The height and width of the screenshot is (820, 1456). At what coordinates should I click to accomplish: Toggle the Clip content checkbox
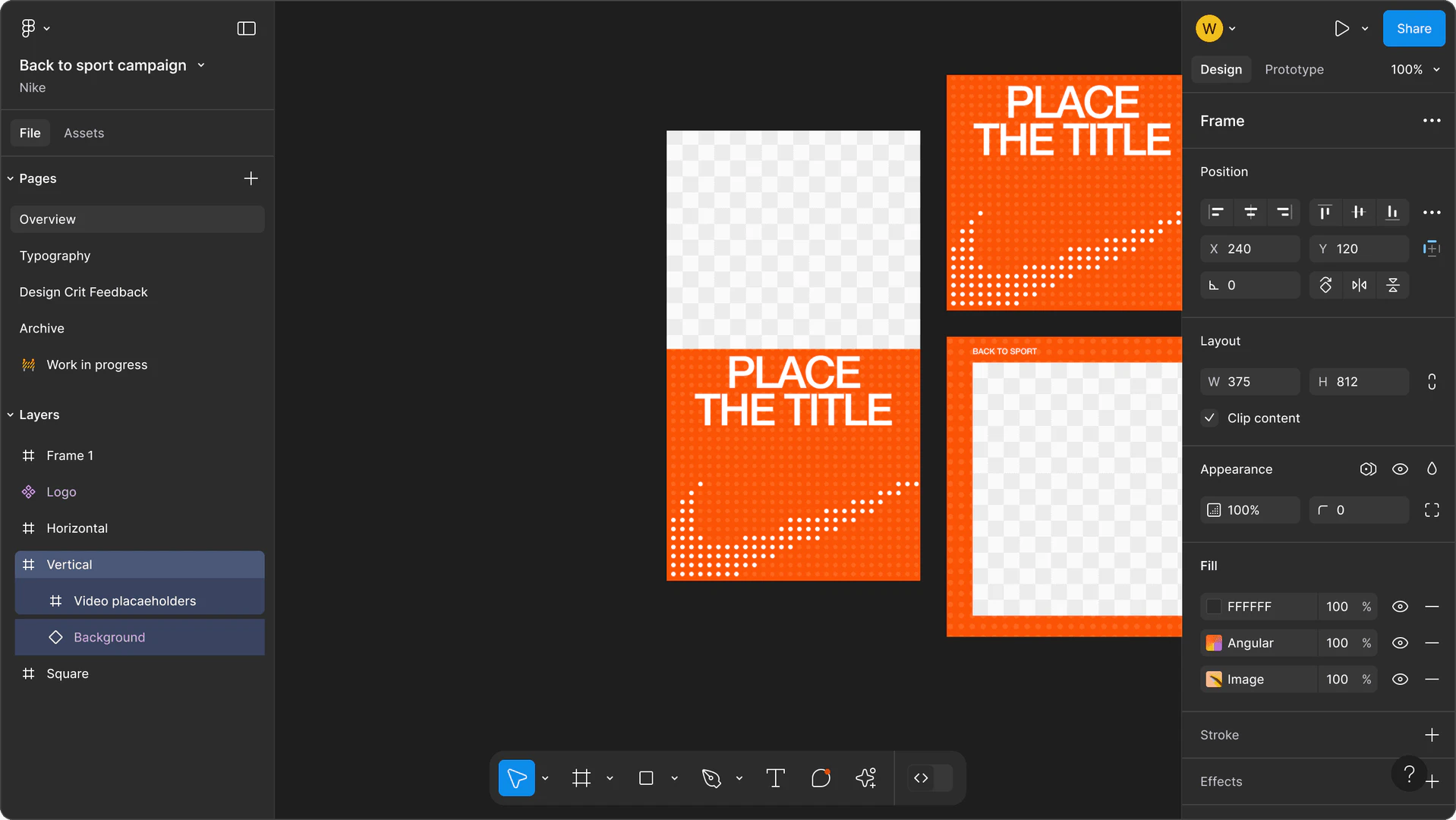[x=1210, y=418]
